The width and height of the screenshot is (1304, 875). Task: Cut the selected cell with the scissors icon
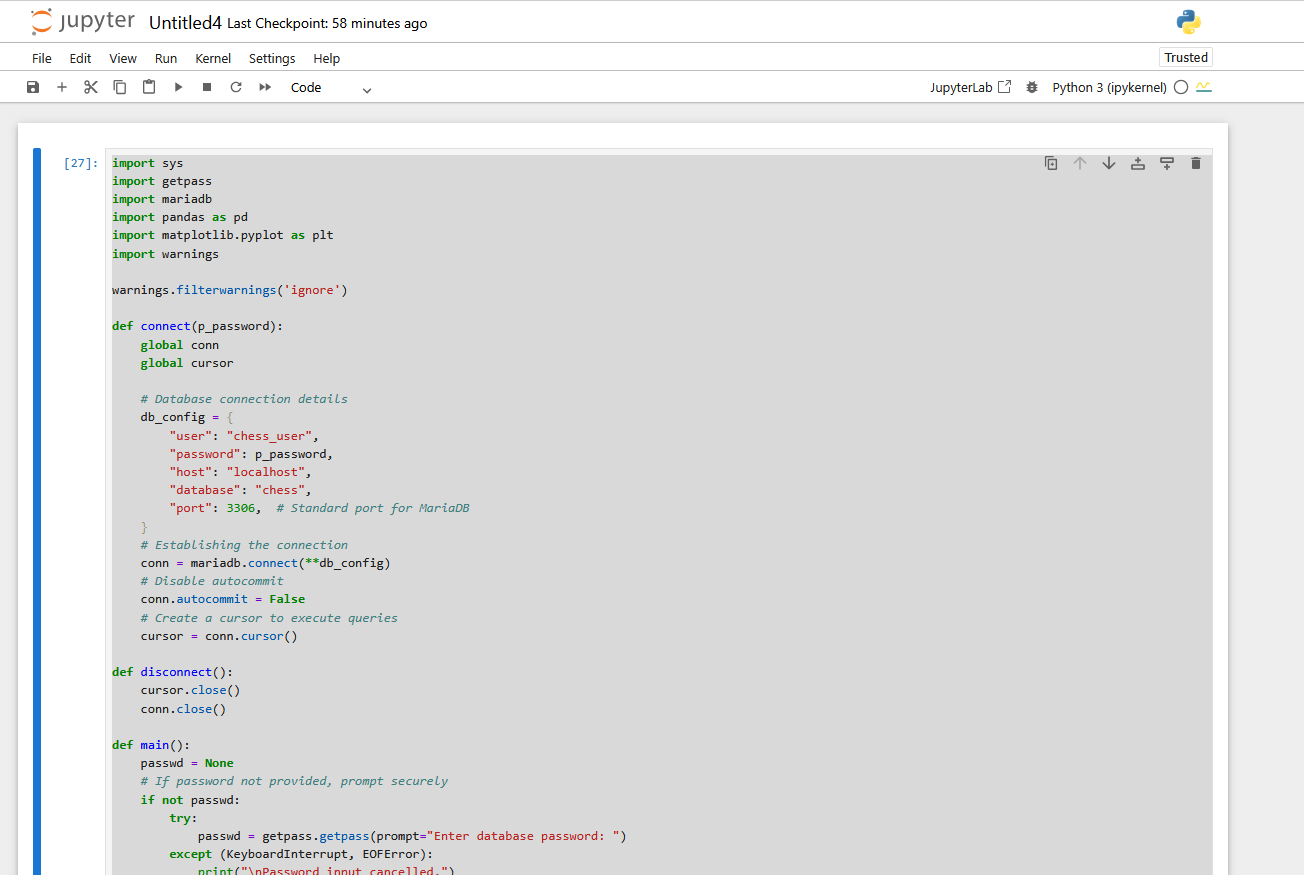[91, 87]
